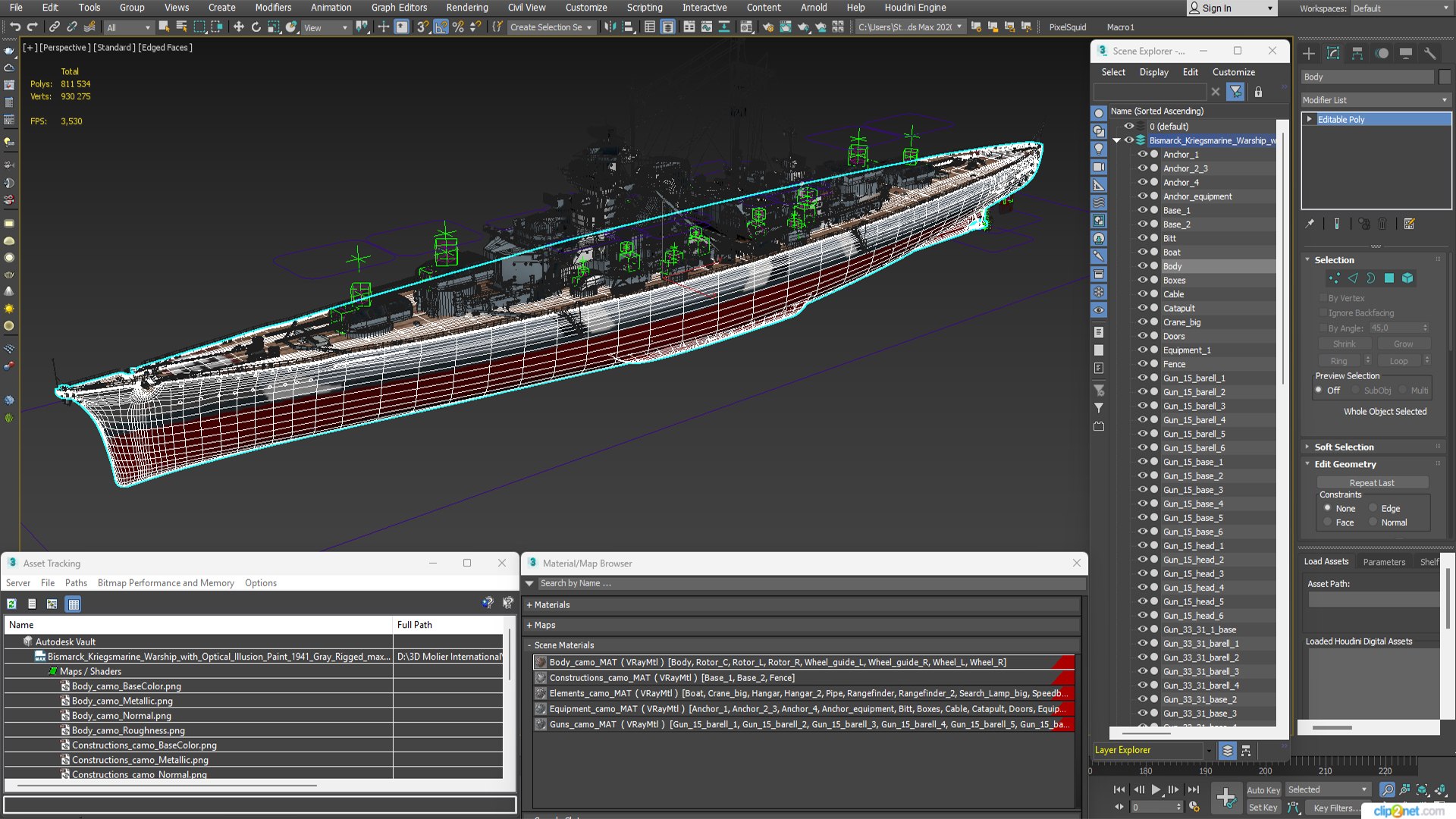The height and width of the screenshot is (819, 1456).
Task: Open Display menu in Scene Explorer
Action: coord(1153,72)
